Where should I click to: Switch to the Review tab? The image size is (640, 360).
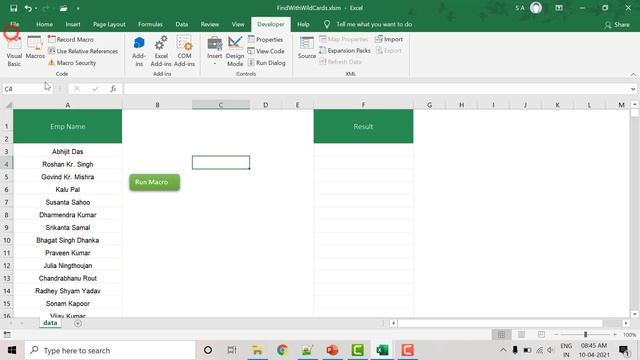[x=210, y=24]
